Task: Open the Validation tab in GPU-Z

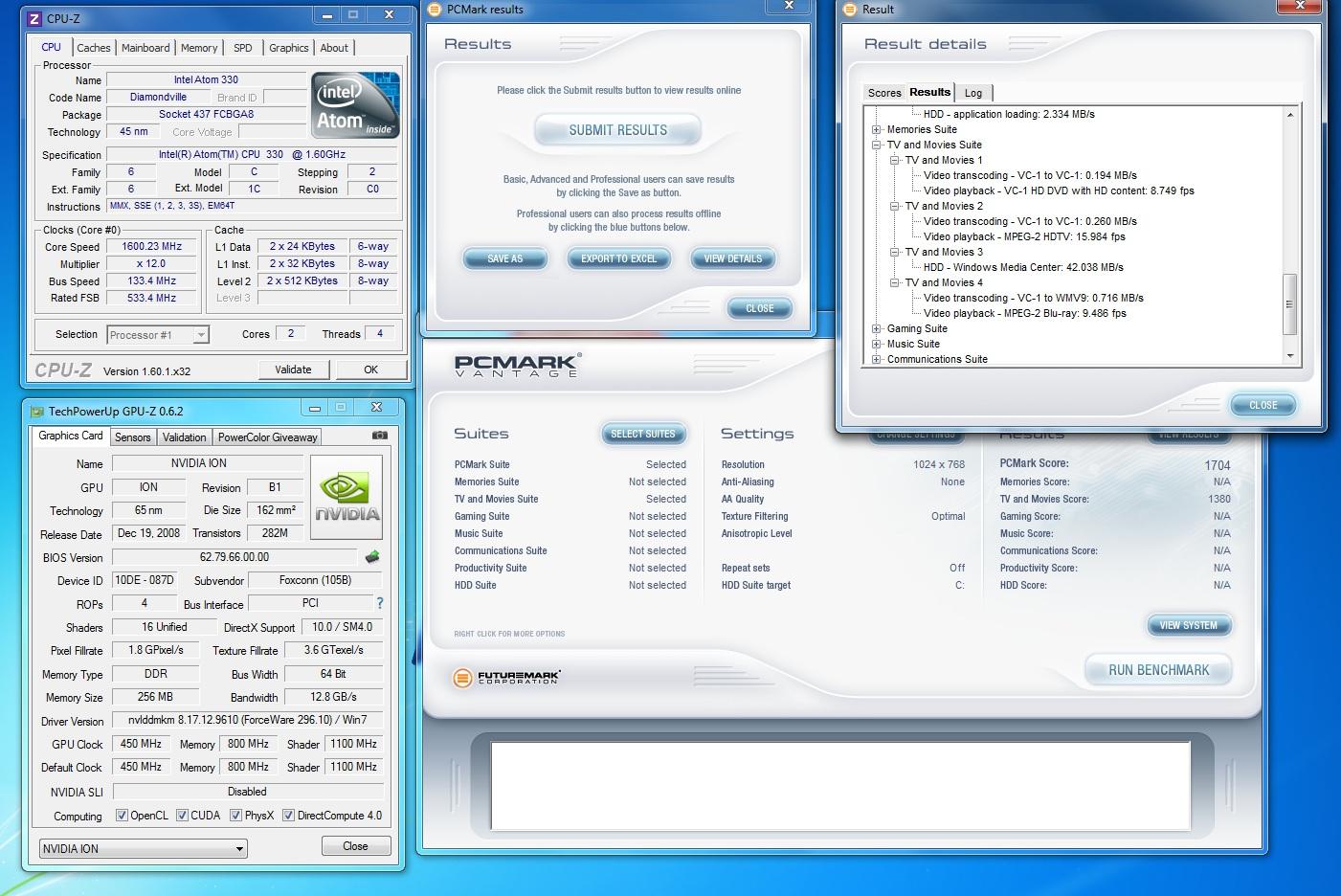Action: point(184,437)
